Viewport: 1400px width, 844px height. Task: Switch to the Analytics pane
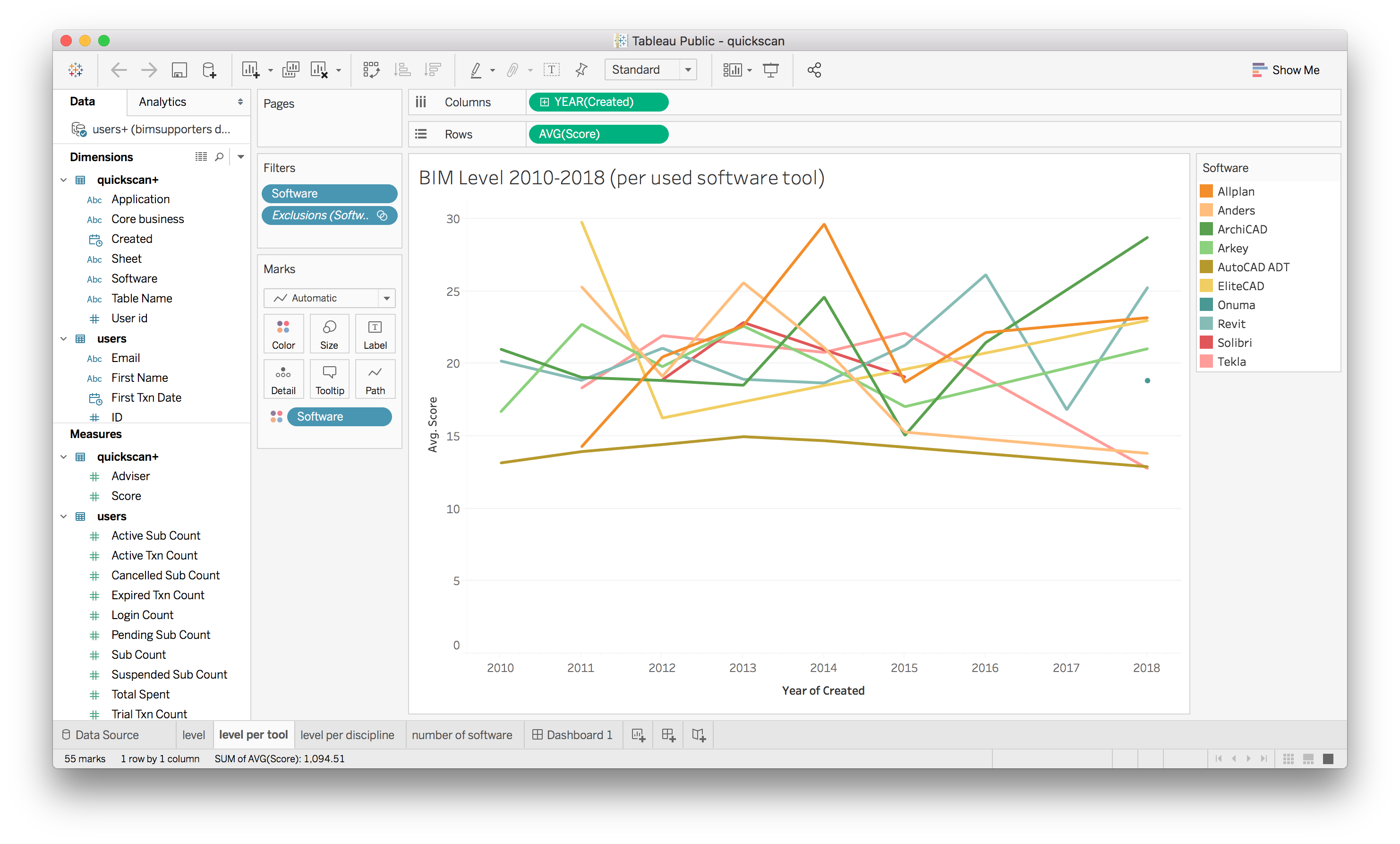pos(162,102)
